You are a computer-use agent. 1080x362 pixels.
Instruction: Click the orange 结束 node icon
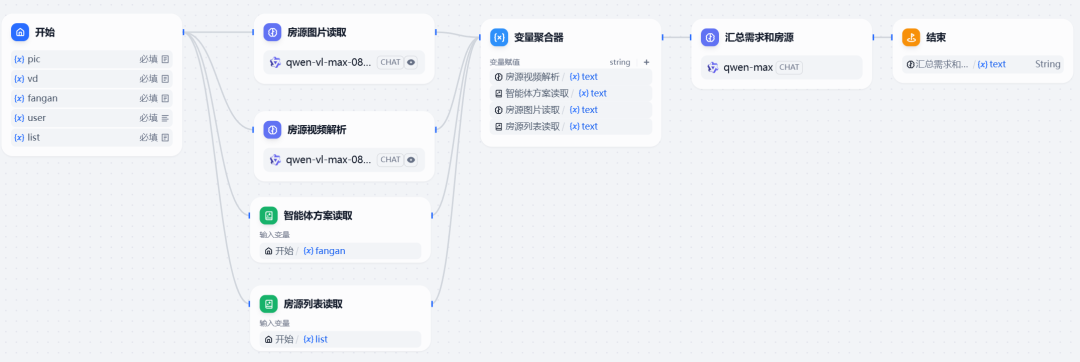[911, 37]
